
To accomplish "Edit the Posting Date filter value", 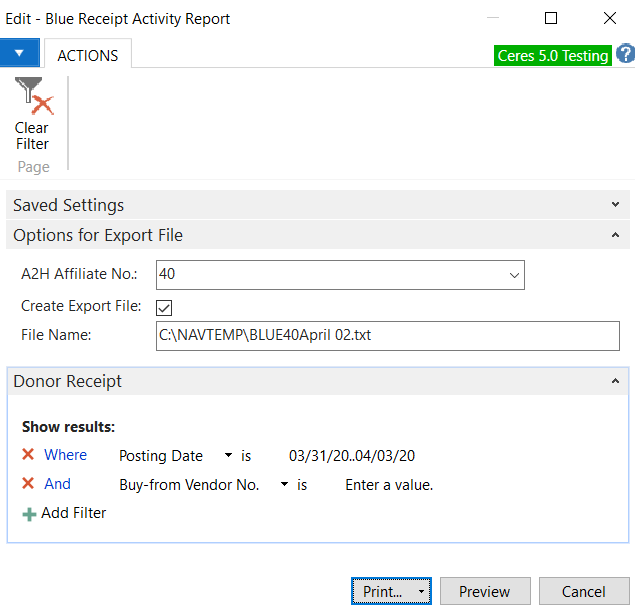I will pyautogui.click(x=351, y=456).
